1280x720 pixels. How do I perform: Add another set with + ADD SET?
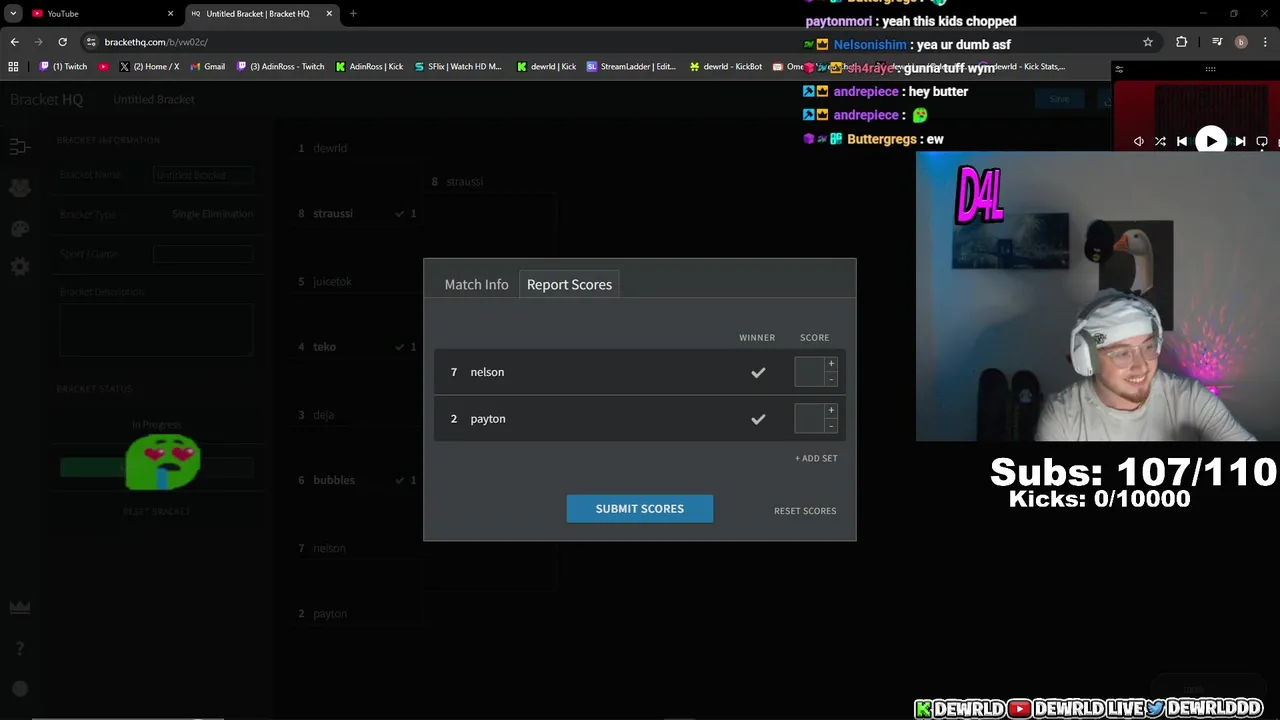tap(816, 458)
